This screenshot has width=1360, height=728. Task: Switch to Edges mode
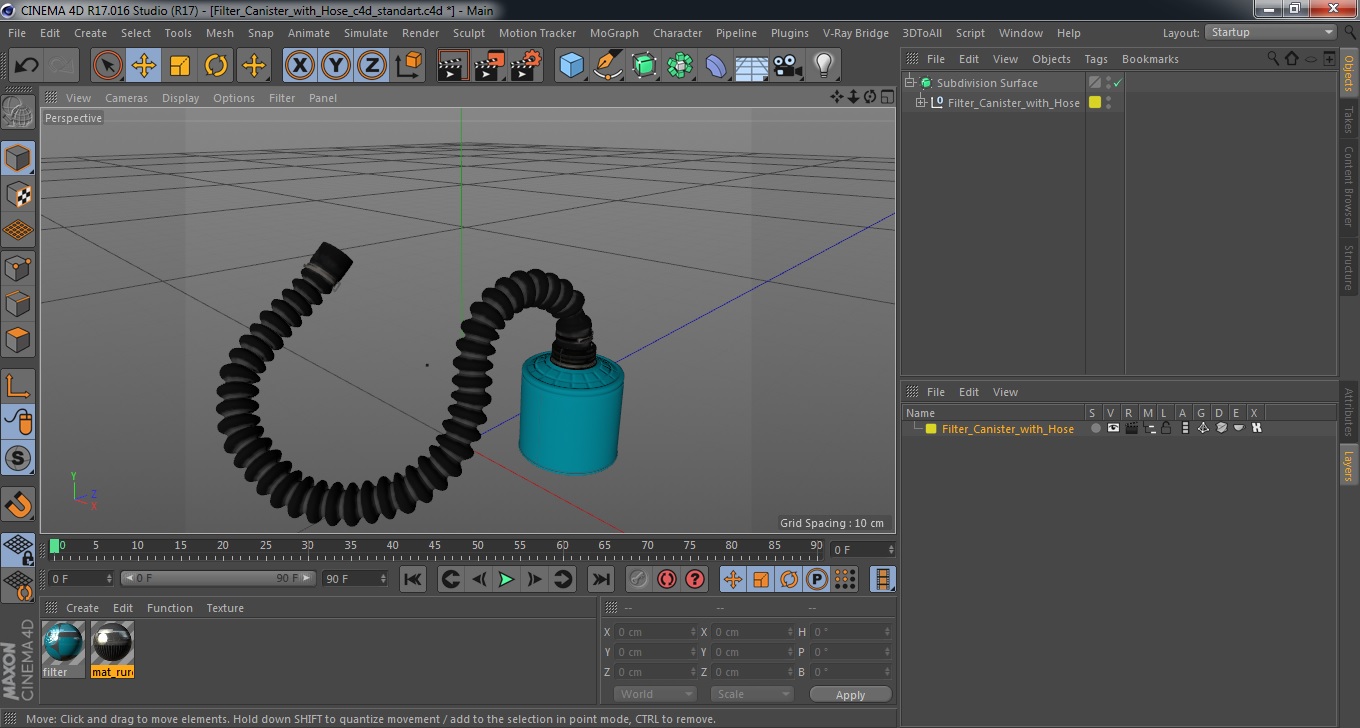[18, 303]
